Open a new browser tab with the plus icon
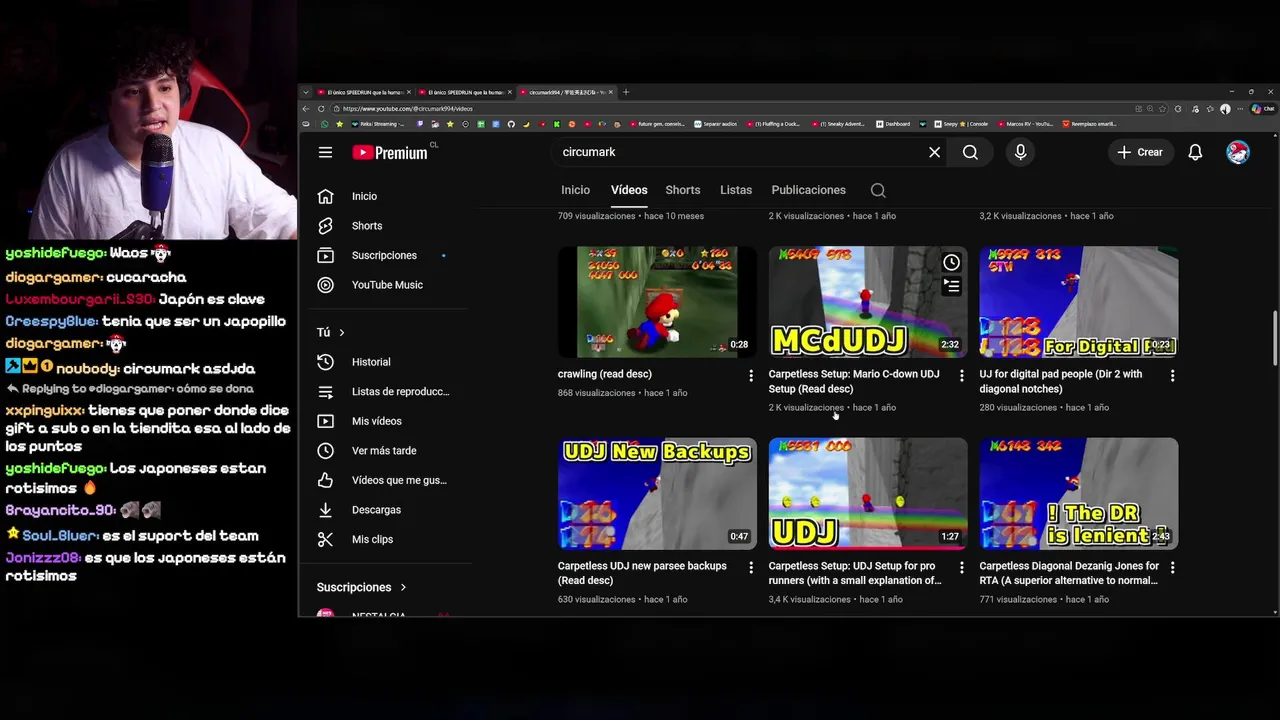 tap(626, 92)
